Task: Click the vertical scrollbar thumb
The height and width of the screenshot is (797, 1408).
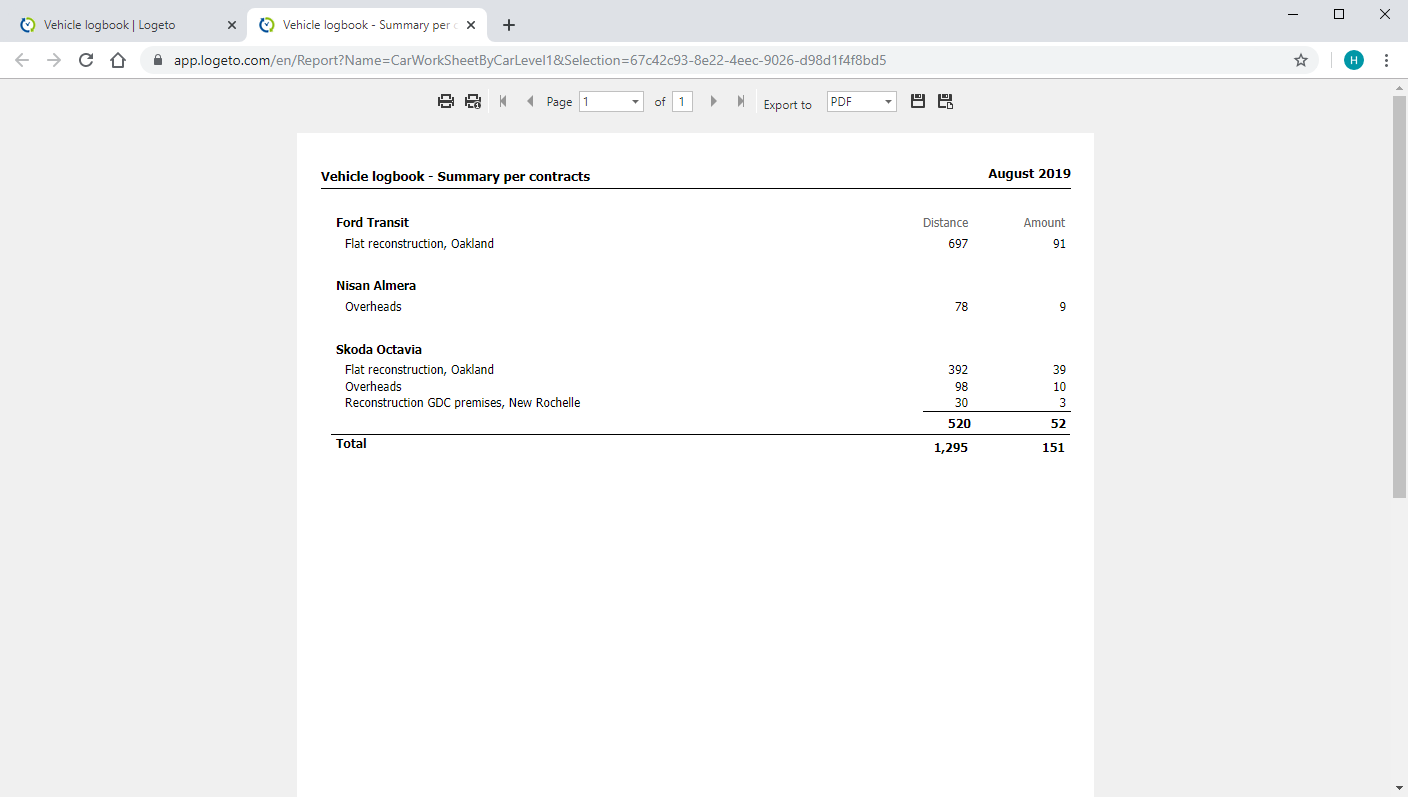Action: (x=1400, y=297)
